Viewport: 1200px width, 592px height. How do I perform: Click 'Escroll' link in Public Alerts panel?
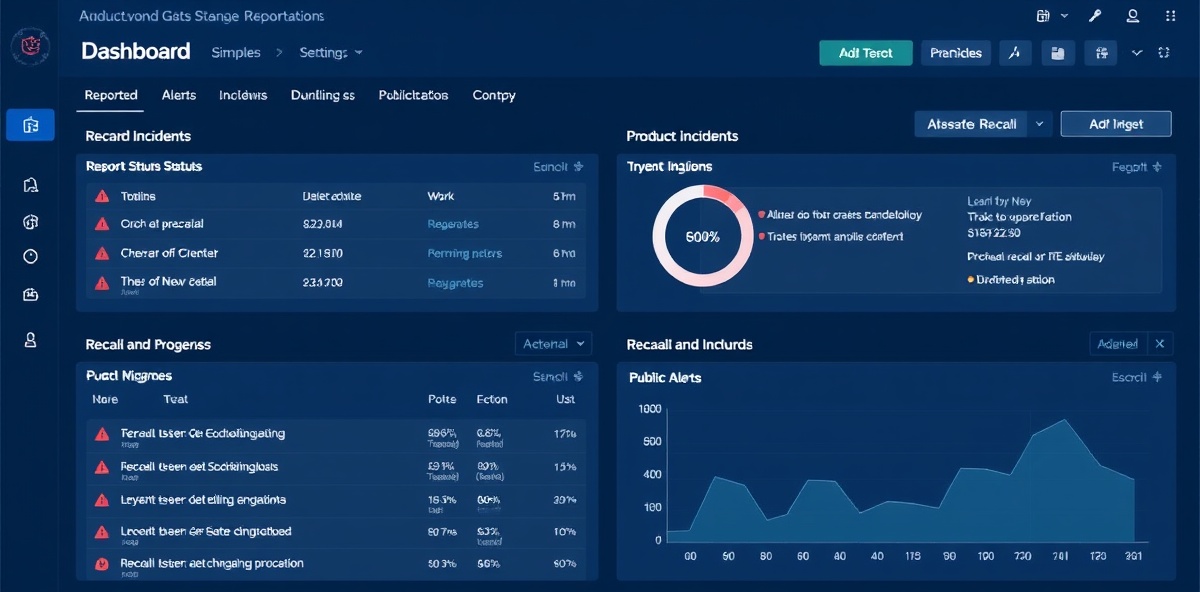1137,378
